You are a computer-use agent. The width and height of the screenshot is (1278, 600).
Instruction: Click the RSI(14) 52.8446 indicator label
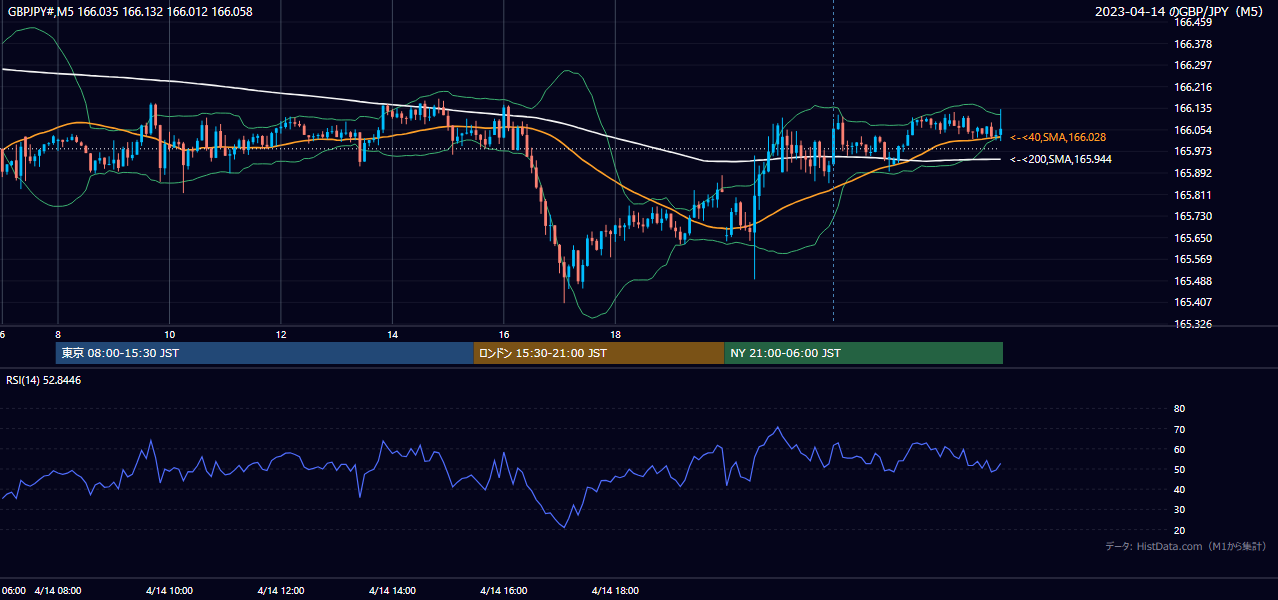point(44,380)
